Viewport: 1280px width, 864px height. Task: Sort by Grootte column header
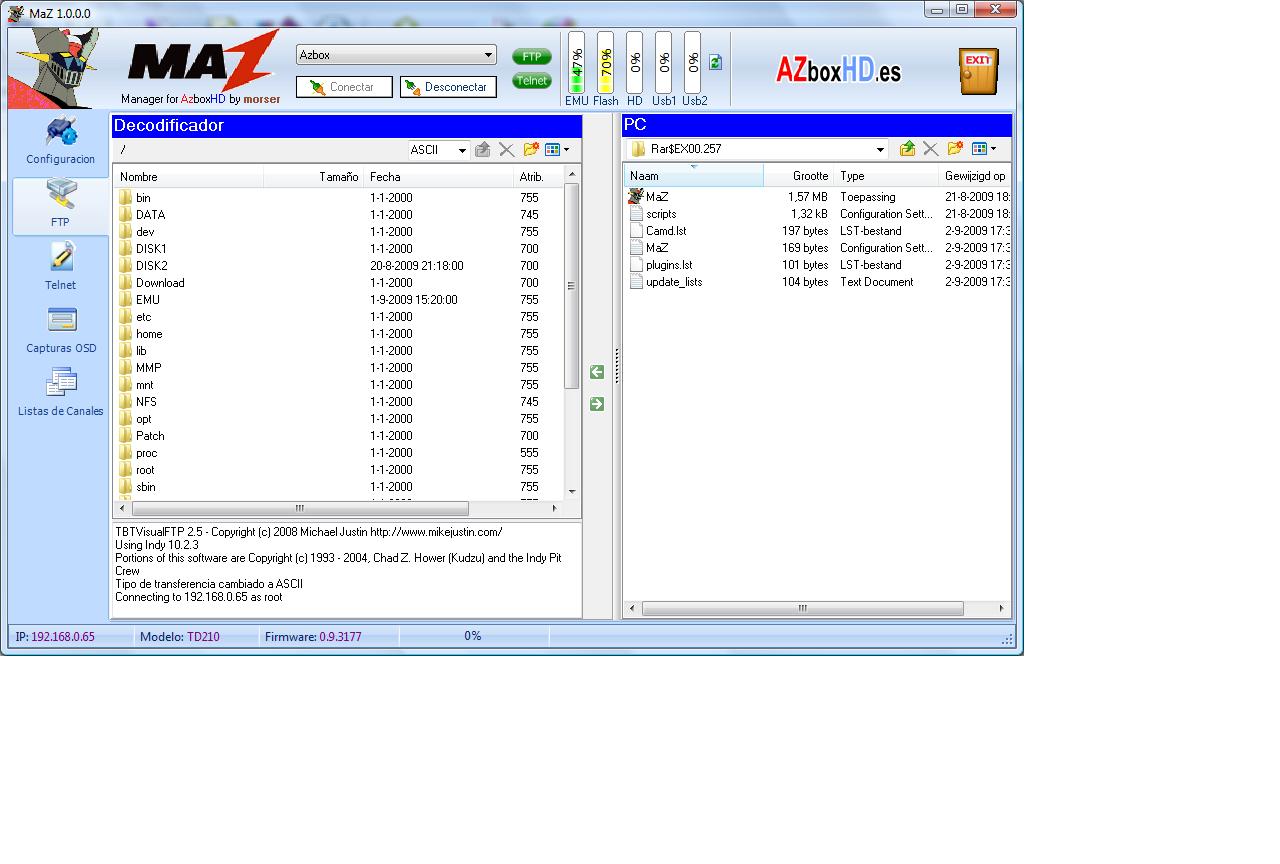click(799, 176)
